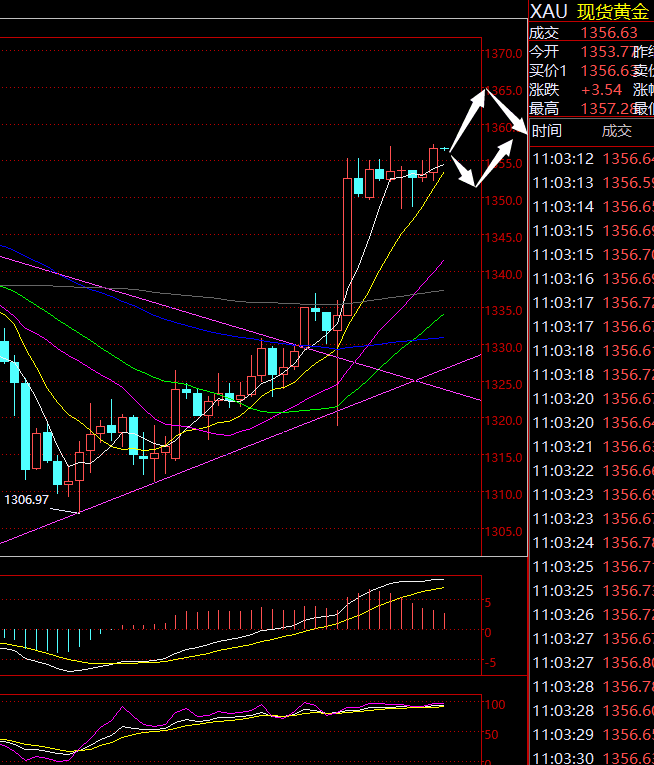Click the XAU symbol code in the quote panel
This screenshot has width=654, height=765.
click(549, 11)
